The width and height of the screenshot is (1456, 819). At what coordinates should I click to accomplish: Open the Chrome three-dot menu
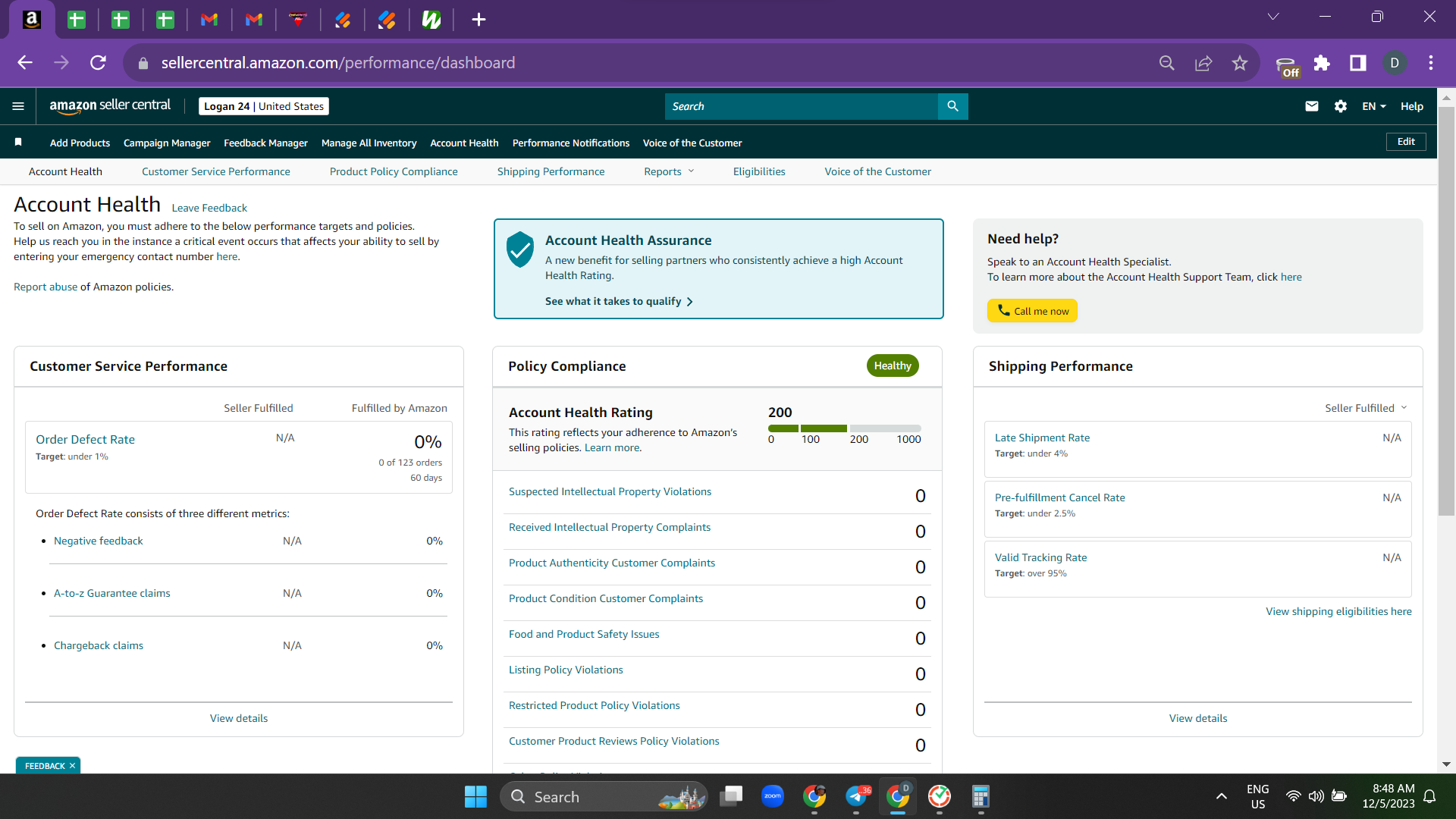click(1431, 63)
